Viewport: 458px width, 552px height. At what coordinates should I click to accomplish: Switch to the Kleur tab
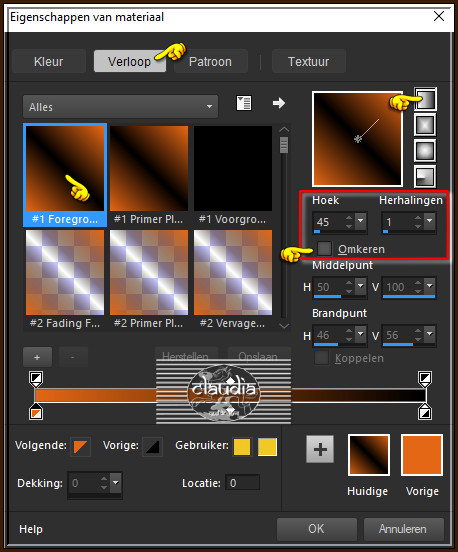49,62
